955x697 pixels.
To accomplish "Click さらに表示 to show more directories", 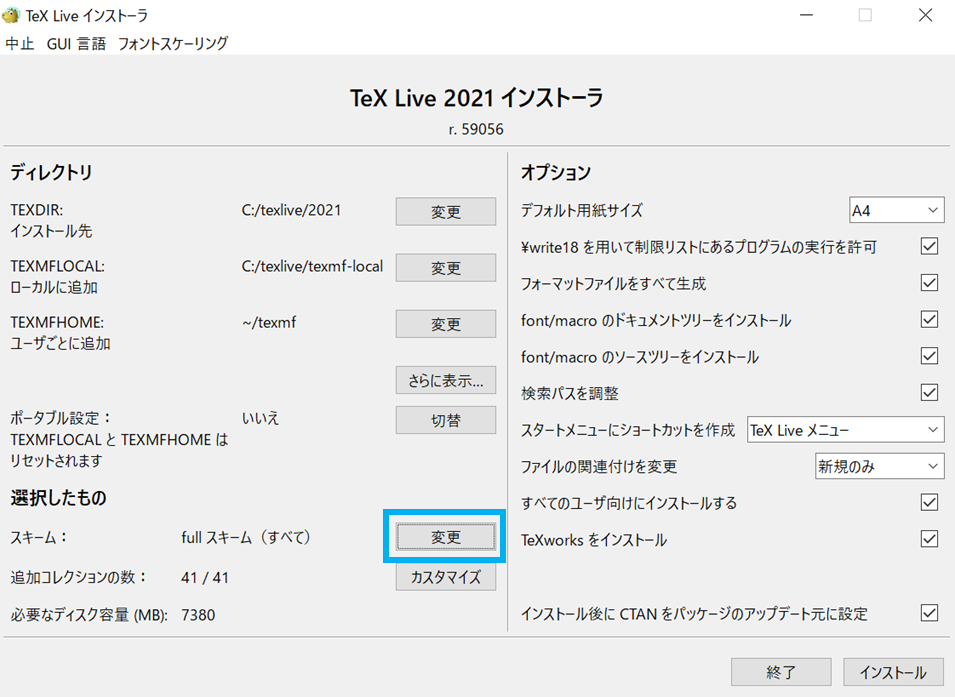I will pyautogui.click(x=445, y=379).
